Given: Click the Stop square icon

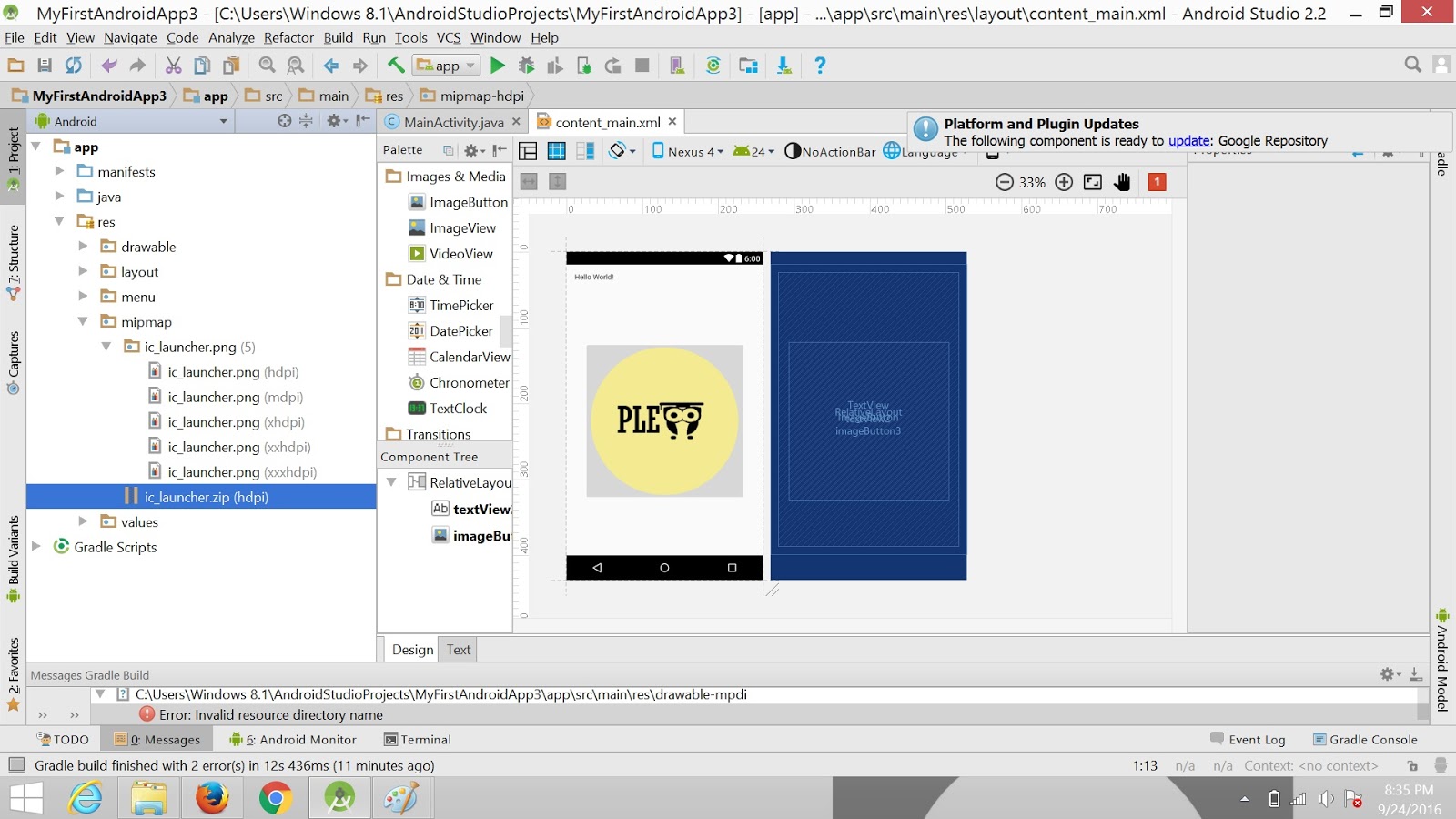Looking at the screenshot, I should 642,66.
